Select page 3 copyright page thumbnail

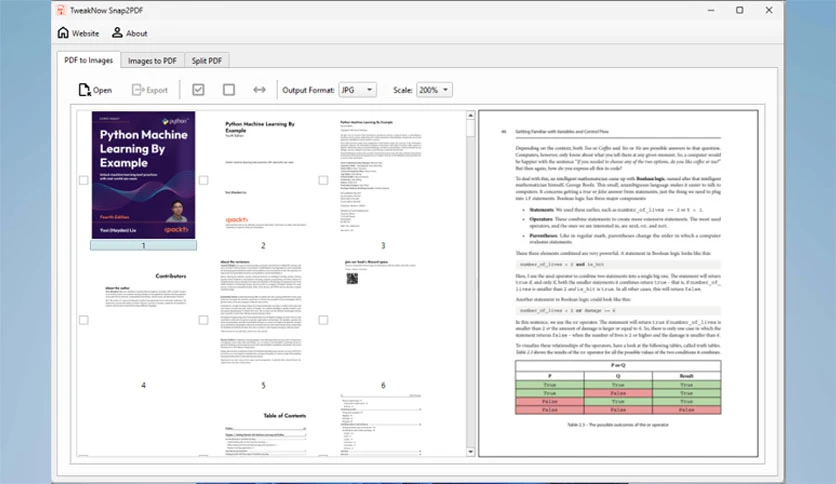(x=382, y=175)
